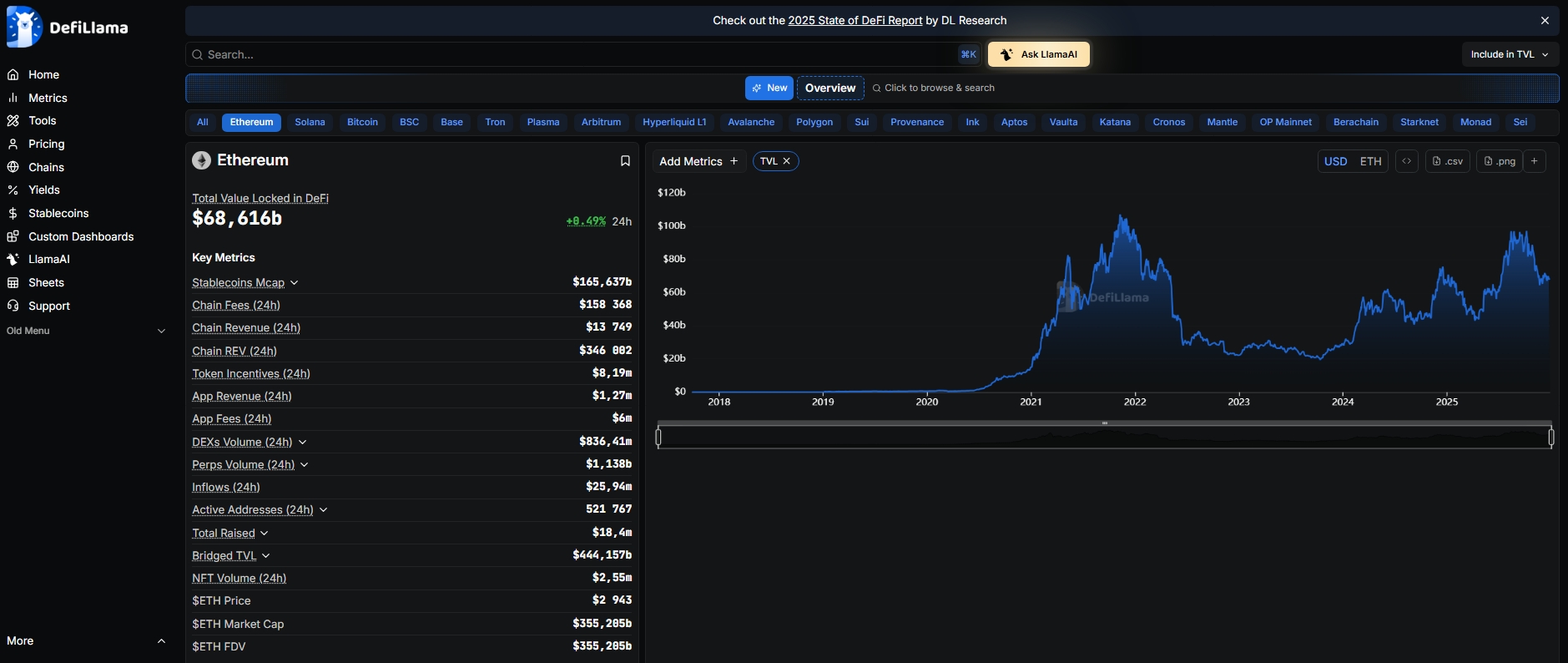
Task: Click the Ethereum chain logo icon
Action: point(201,160)
